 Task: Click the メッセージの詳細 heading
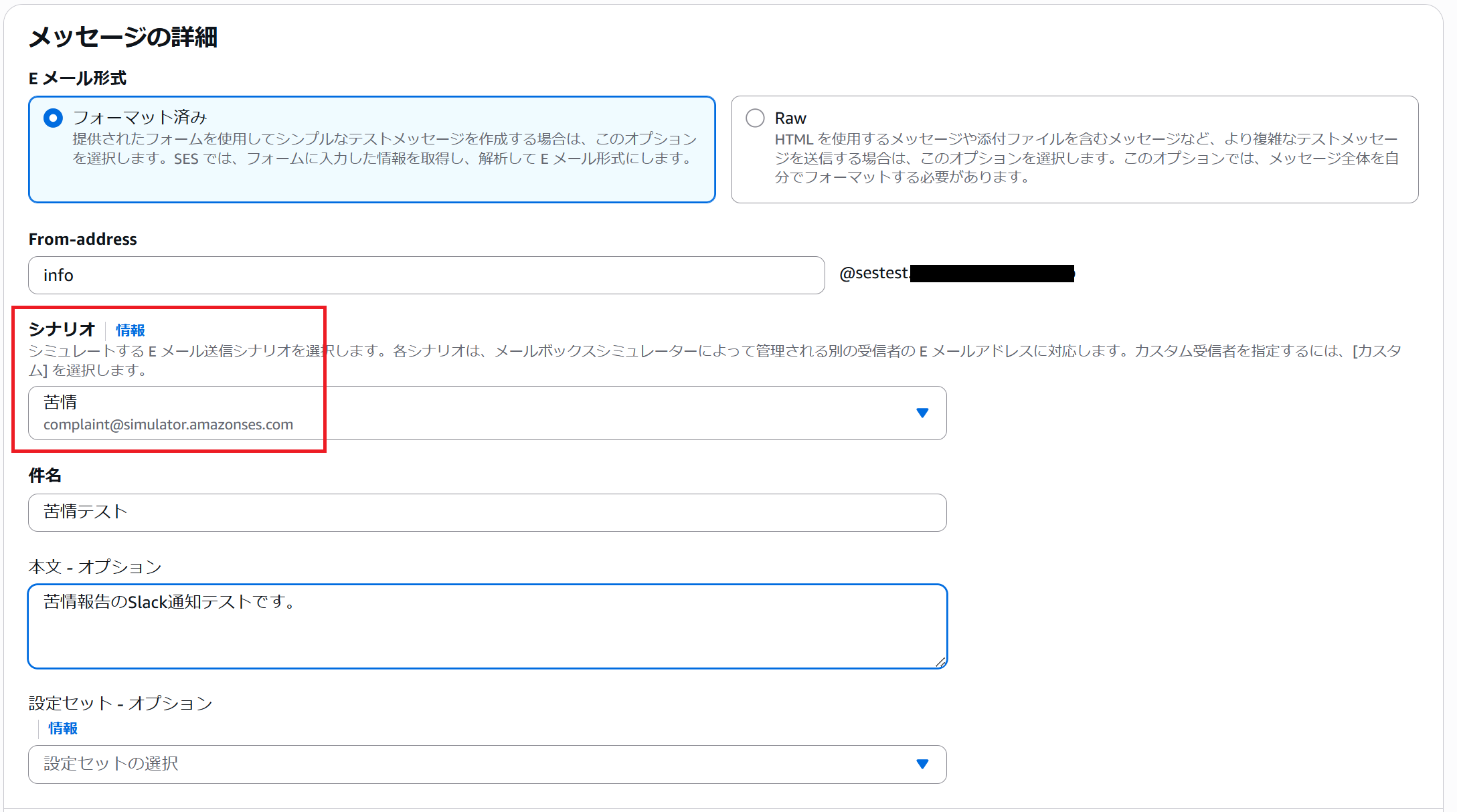click(123, 37)
